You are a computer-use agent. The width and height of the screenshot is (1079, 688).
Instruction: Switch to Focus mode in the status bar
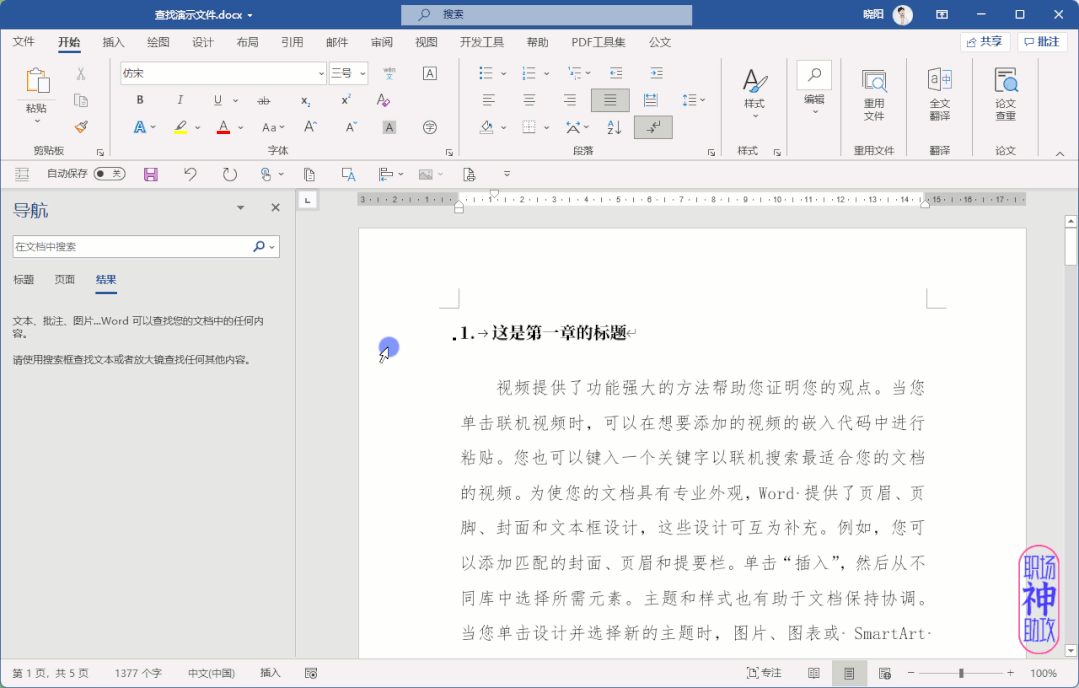coord(764,673)
